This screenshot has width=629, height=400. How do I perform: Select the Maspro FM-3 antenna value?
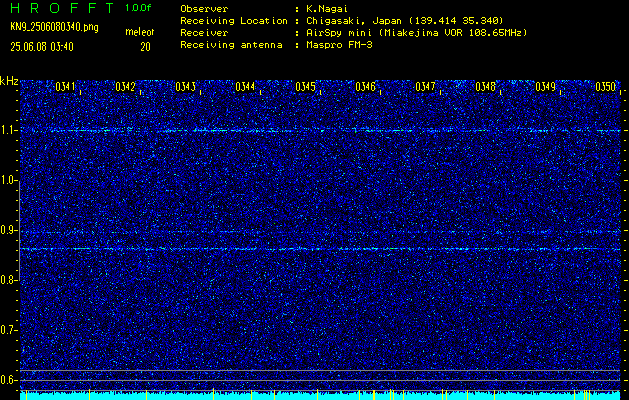[x=338, y=45]
